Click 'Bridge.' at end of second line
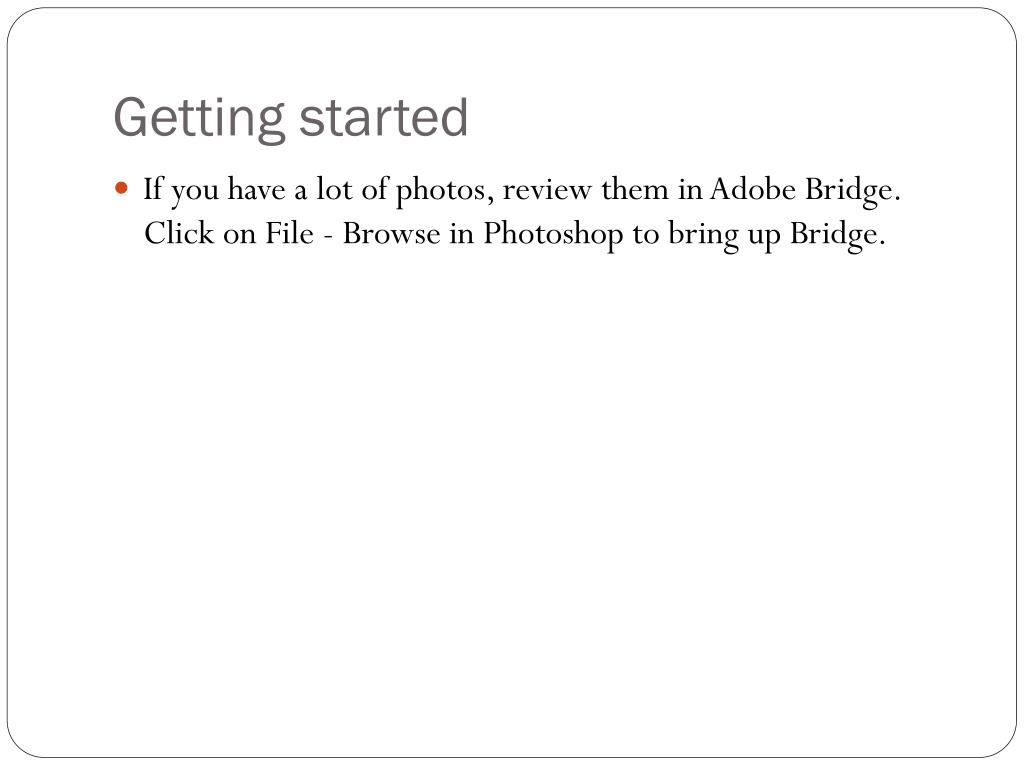 (x=838, y=235)
